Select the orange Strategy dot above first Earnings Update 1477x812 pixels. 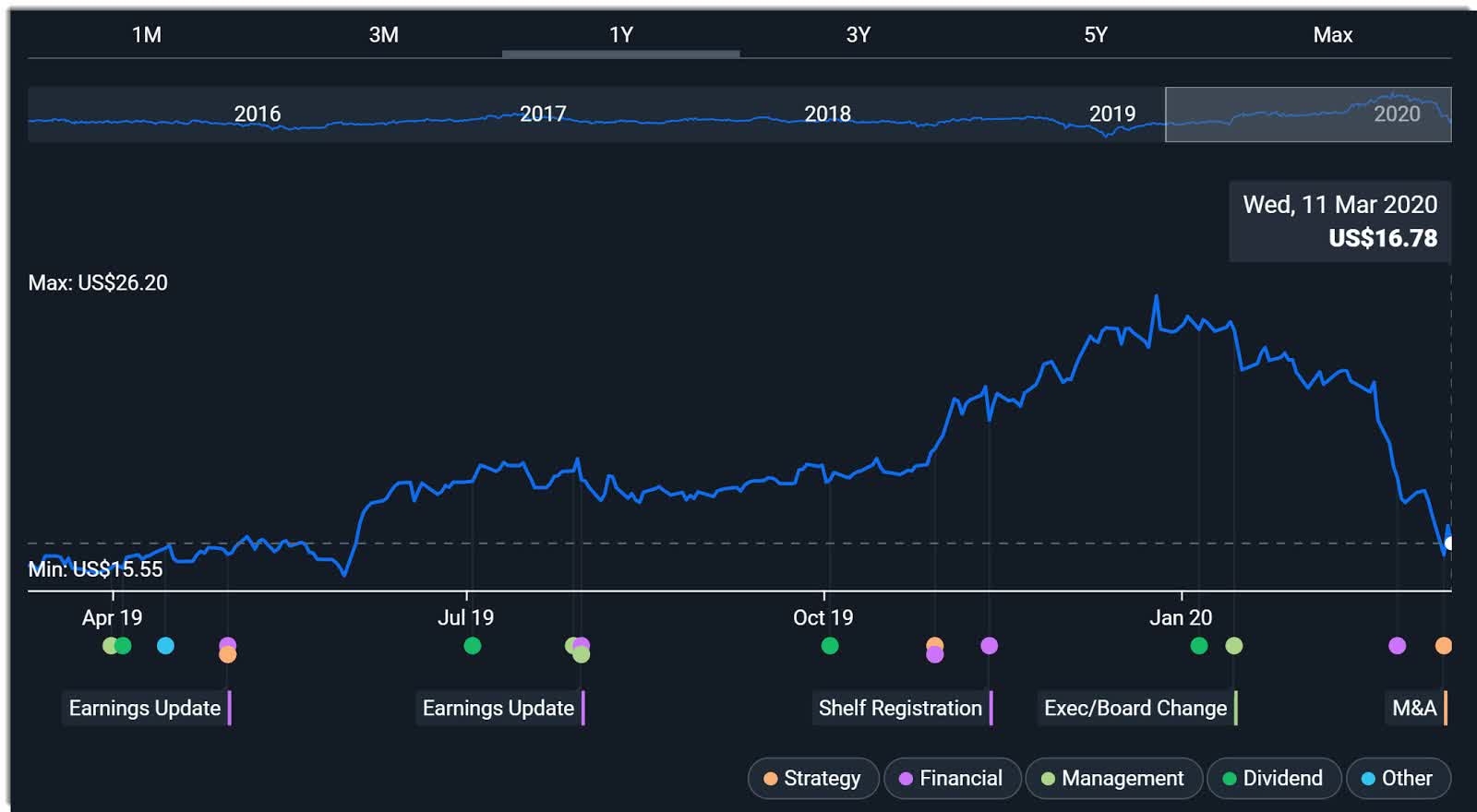click(228, 655)
